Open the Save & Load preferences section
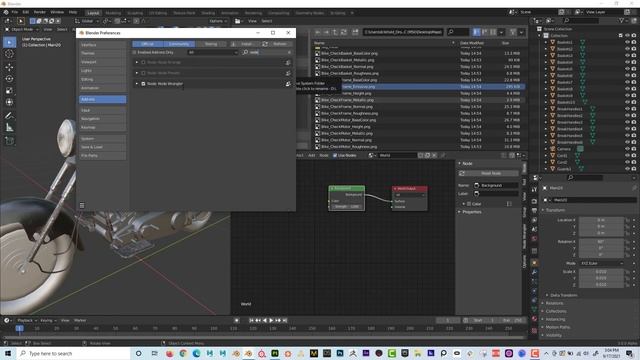The image size is (640, 360). pos(102,147)
